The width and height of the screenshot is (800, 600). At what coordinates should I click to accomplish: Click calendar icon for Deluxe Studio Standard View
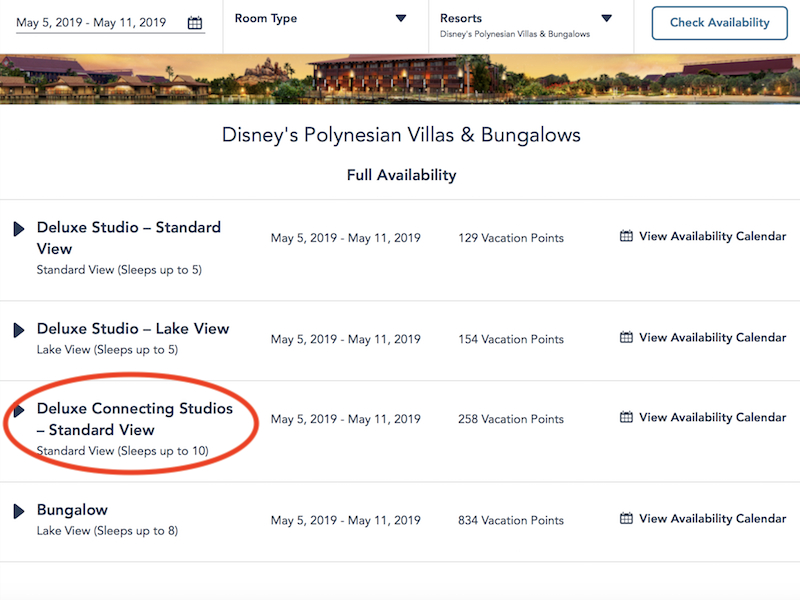(626, 236)
